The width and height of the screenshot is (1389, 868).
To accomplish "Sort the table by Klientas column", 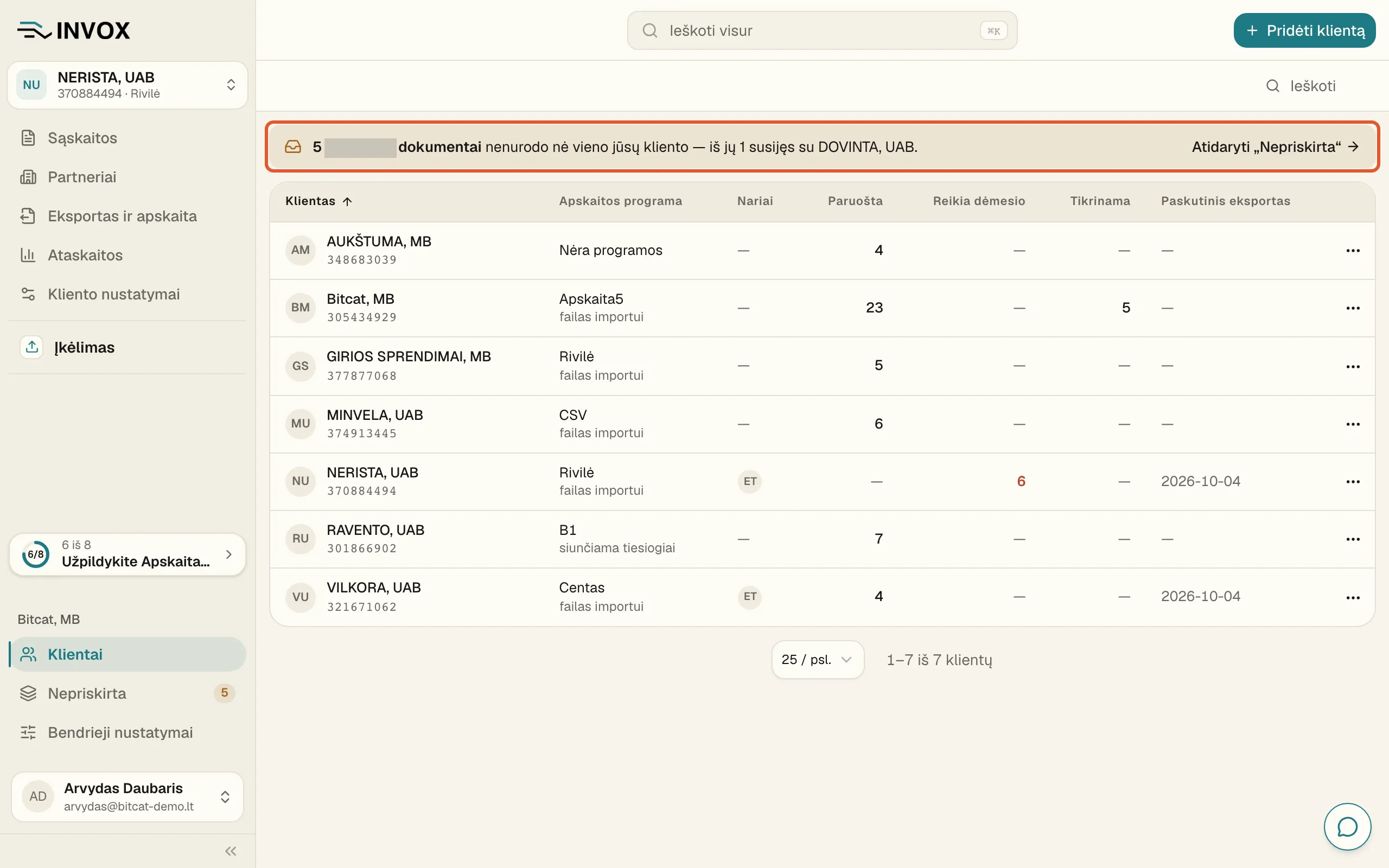I will pos(318,201).
